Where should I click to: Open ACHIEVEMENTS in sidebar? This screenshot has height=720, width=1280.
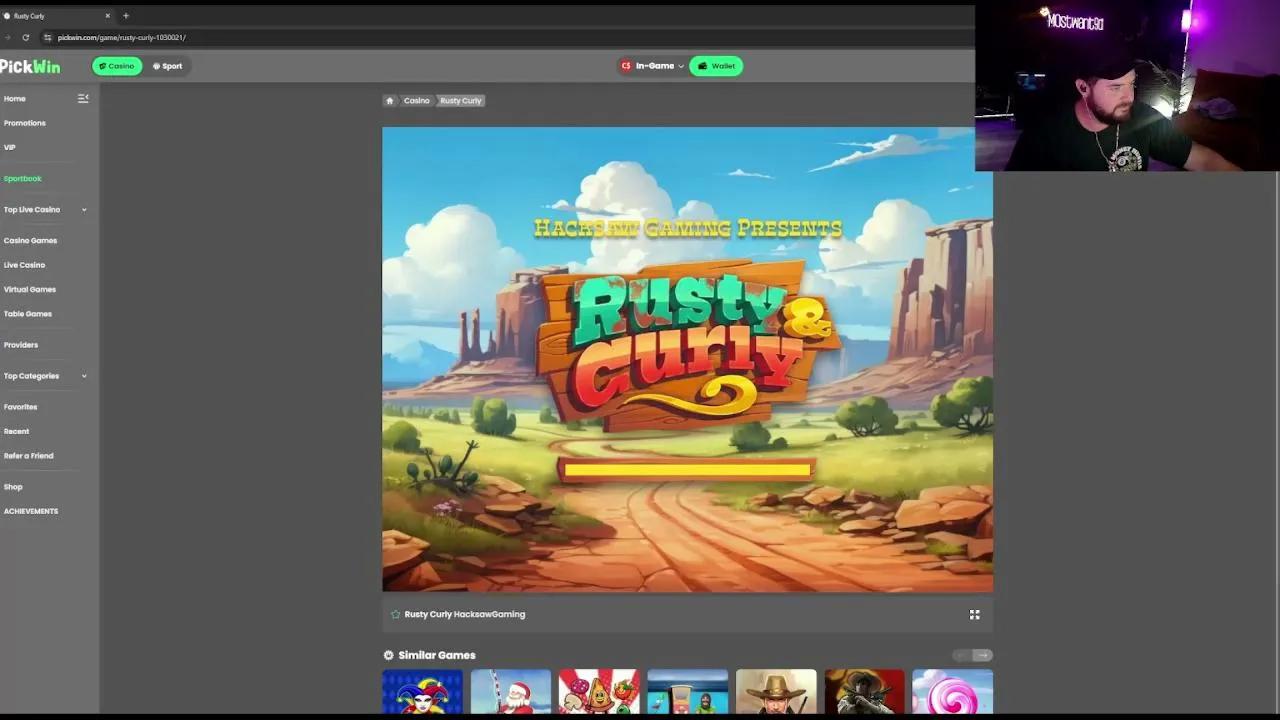pos(31,511)
